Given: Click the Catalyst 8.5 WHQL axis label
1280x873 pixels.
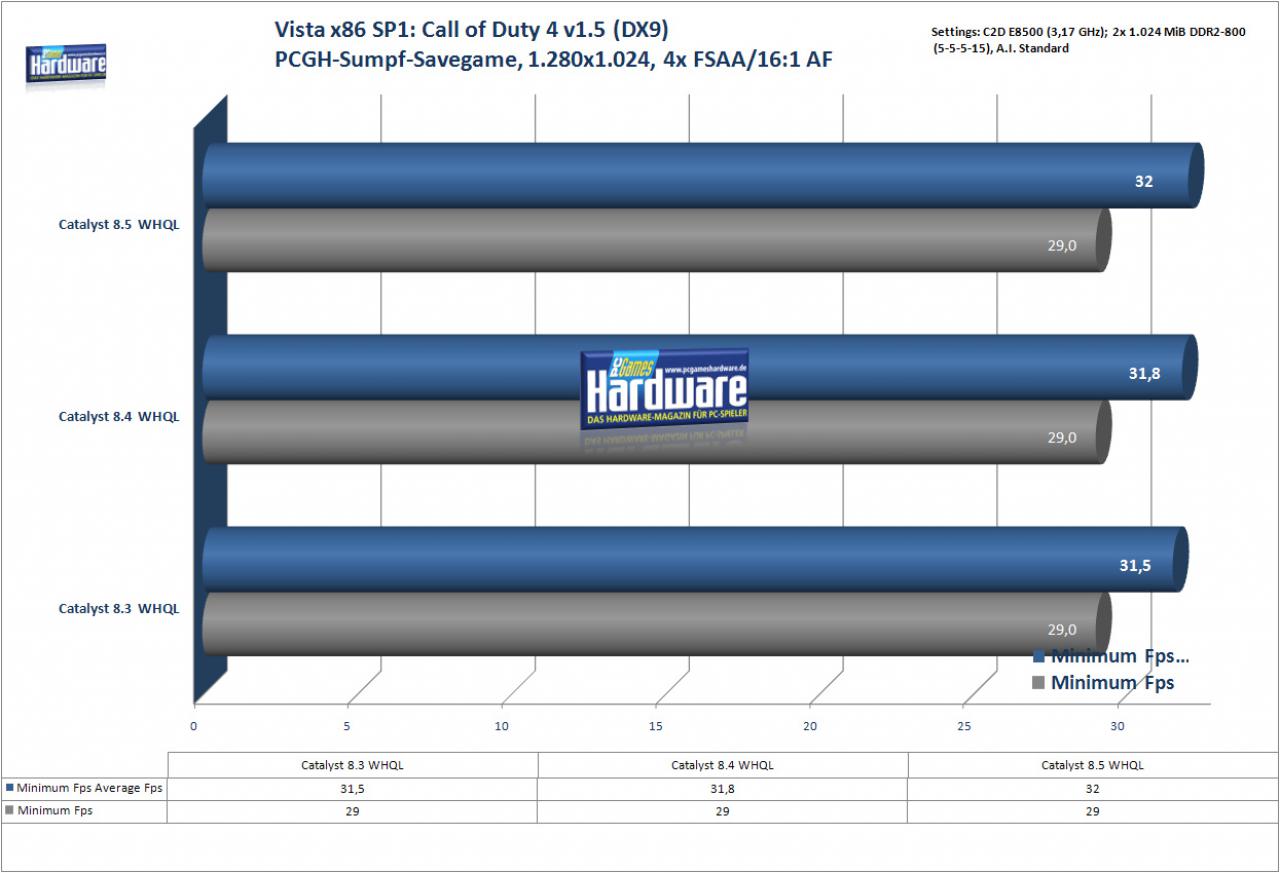Looking at the screenshot, I should pyautogui.click(x=119, y=225).
